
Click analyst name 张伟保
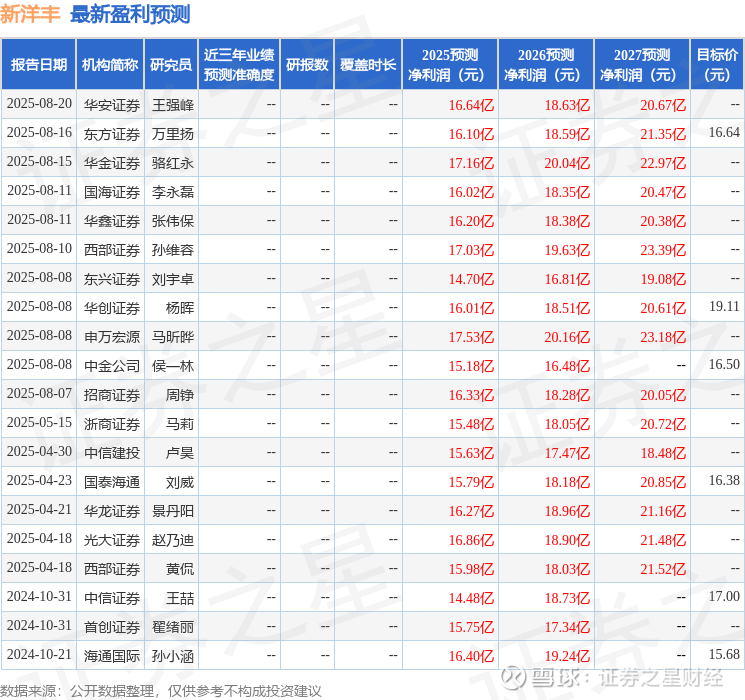point(172,221)
